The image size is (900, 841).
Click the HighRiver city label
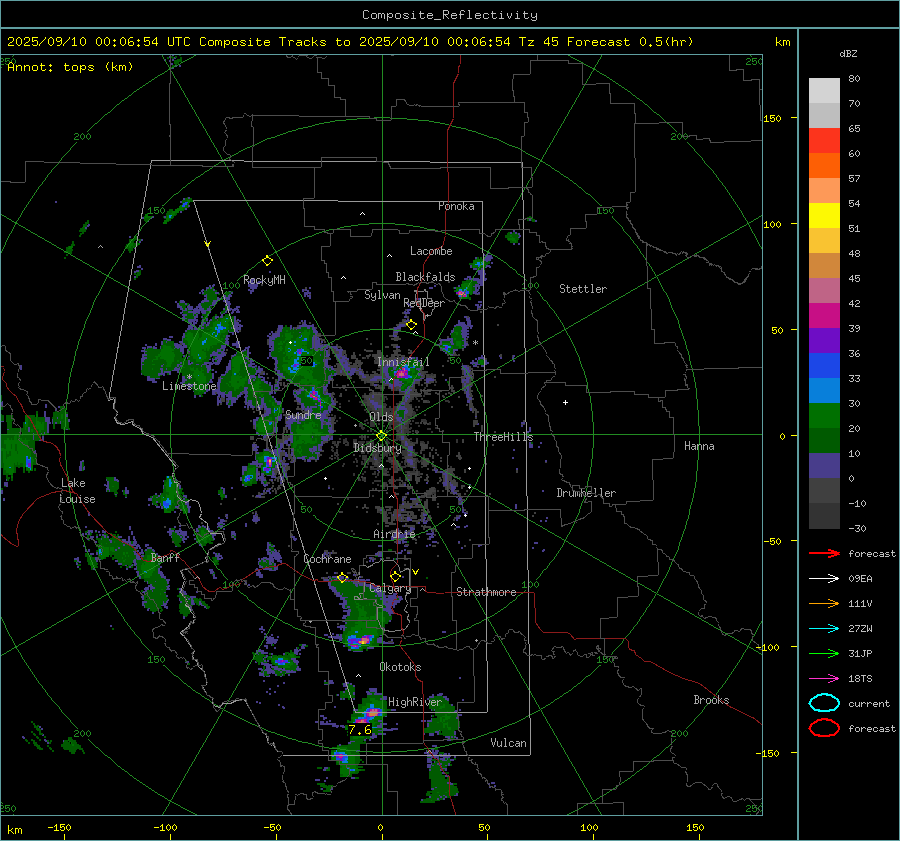click(415, 702)
